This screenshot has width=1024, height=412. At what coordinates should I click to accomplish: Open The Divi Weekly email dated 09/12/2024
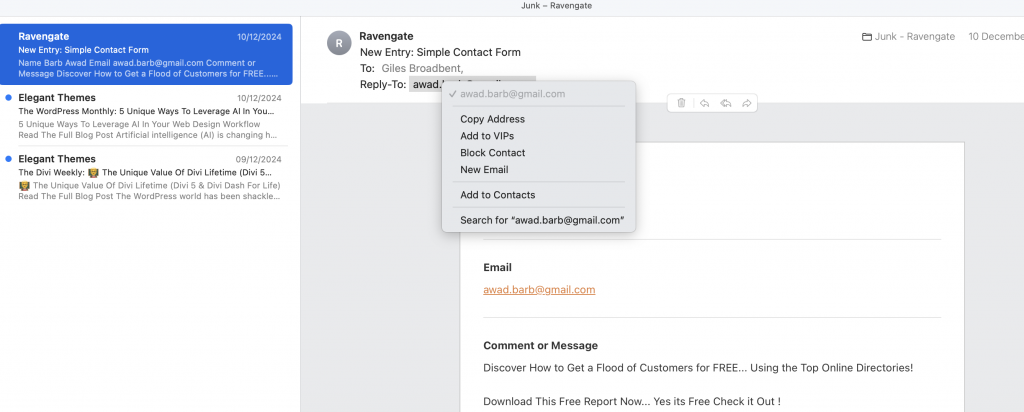click(150, 178)
